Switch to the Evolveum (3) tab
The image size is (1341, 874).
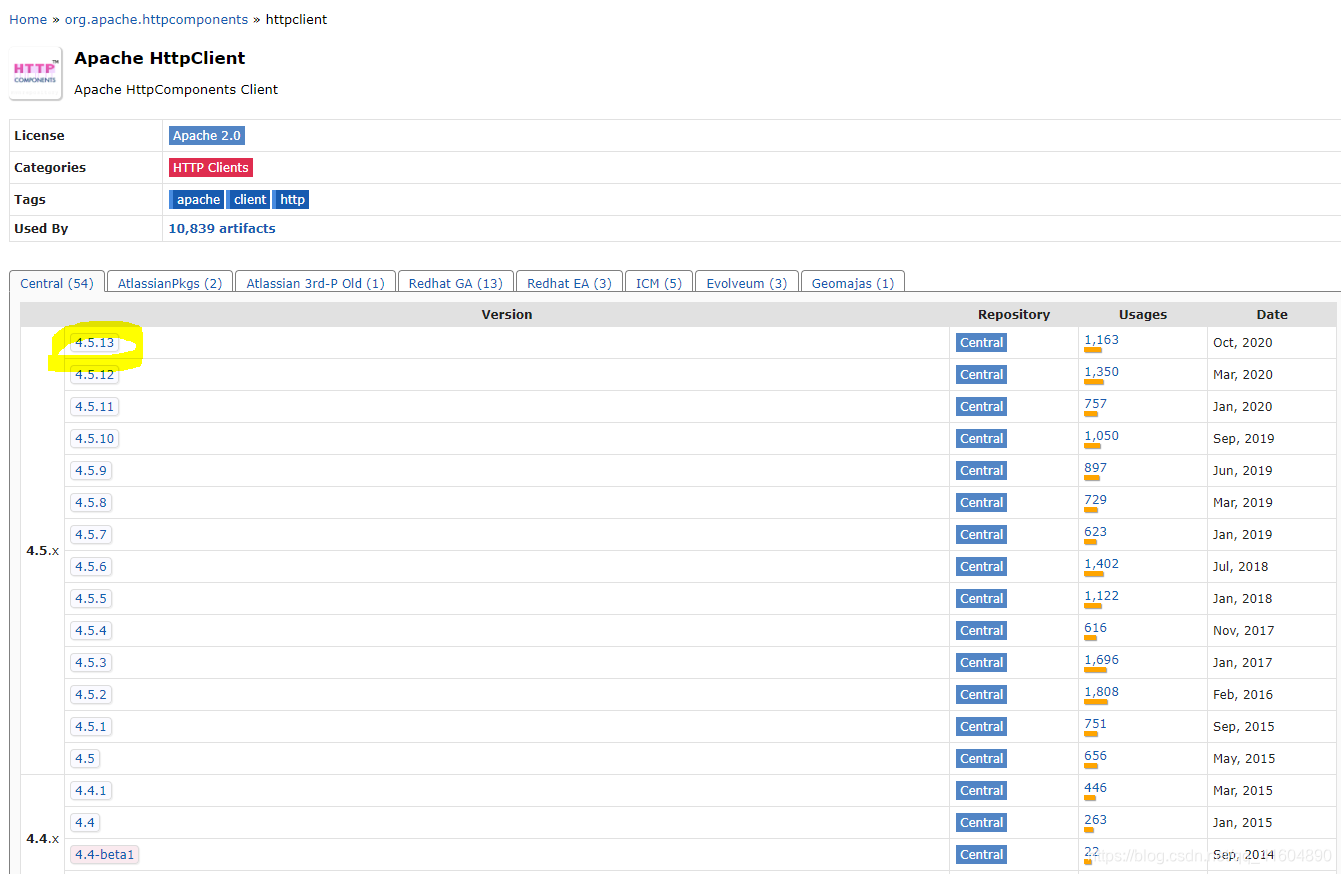tap(746, 283)
